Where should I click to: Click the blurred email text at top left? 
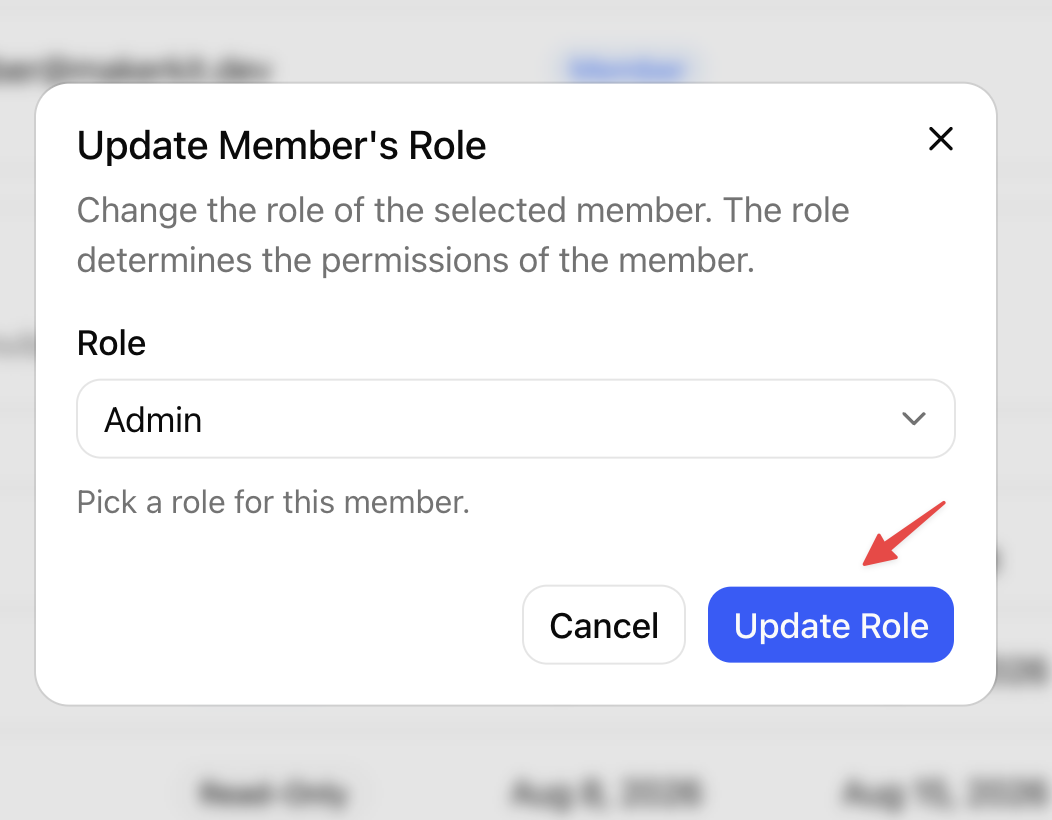click(x=134, y=68)
